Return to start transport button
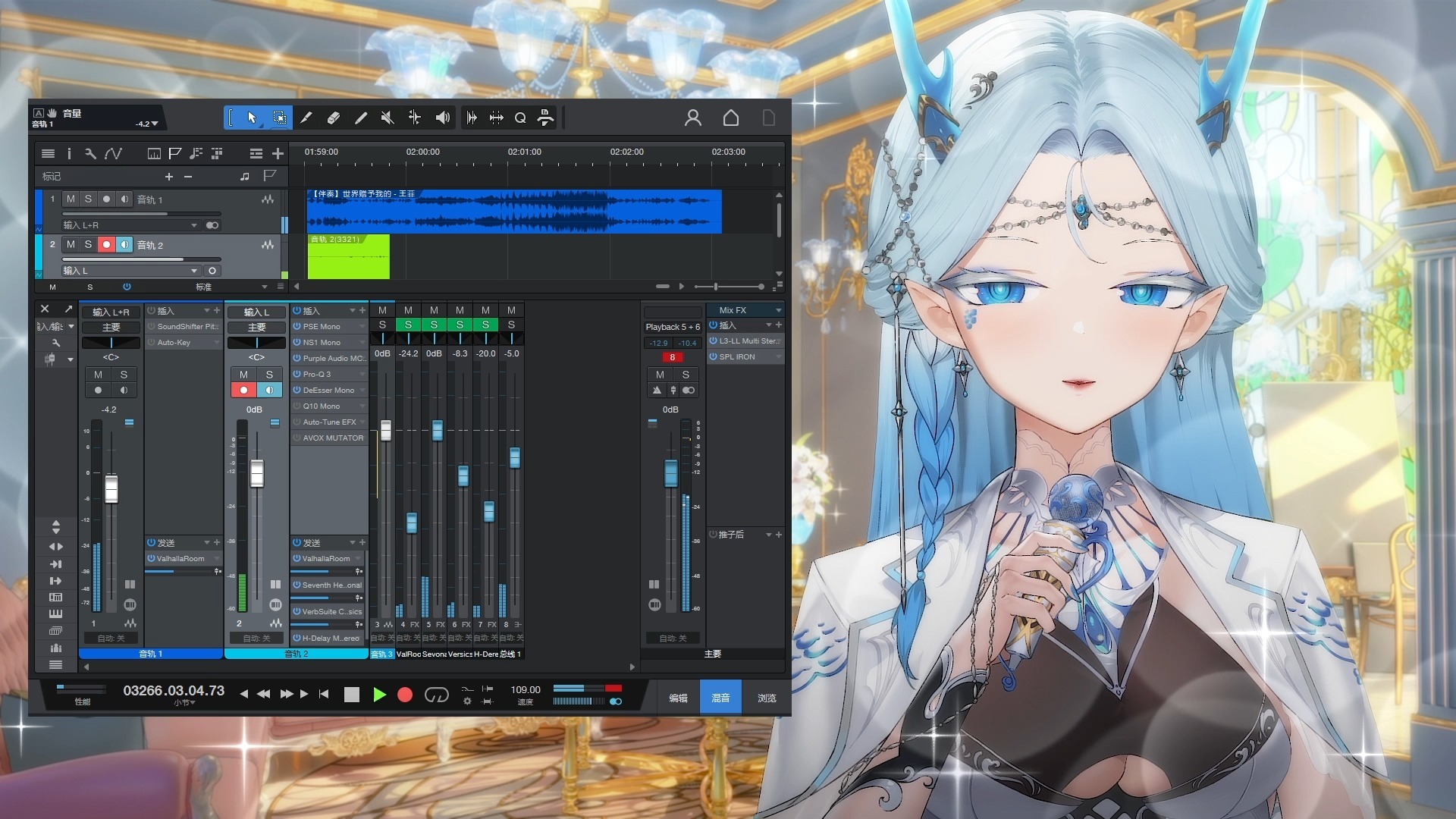Image resolution: width=1456 pixels, height=819 pixels. tap(324, 694)
